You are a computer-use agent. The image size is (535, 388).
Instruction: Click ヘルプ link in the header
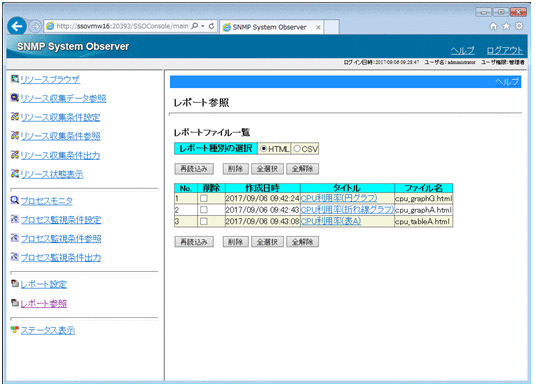[x=462, y=51]
